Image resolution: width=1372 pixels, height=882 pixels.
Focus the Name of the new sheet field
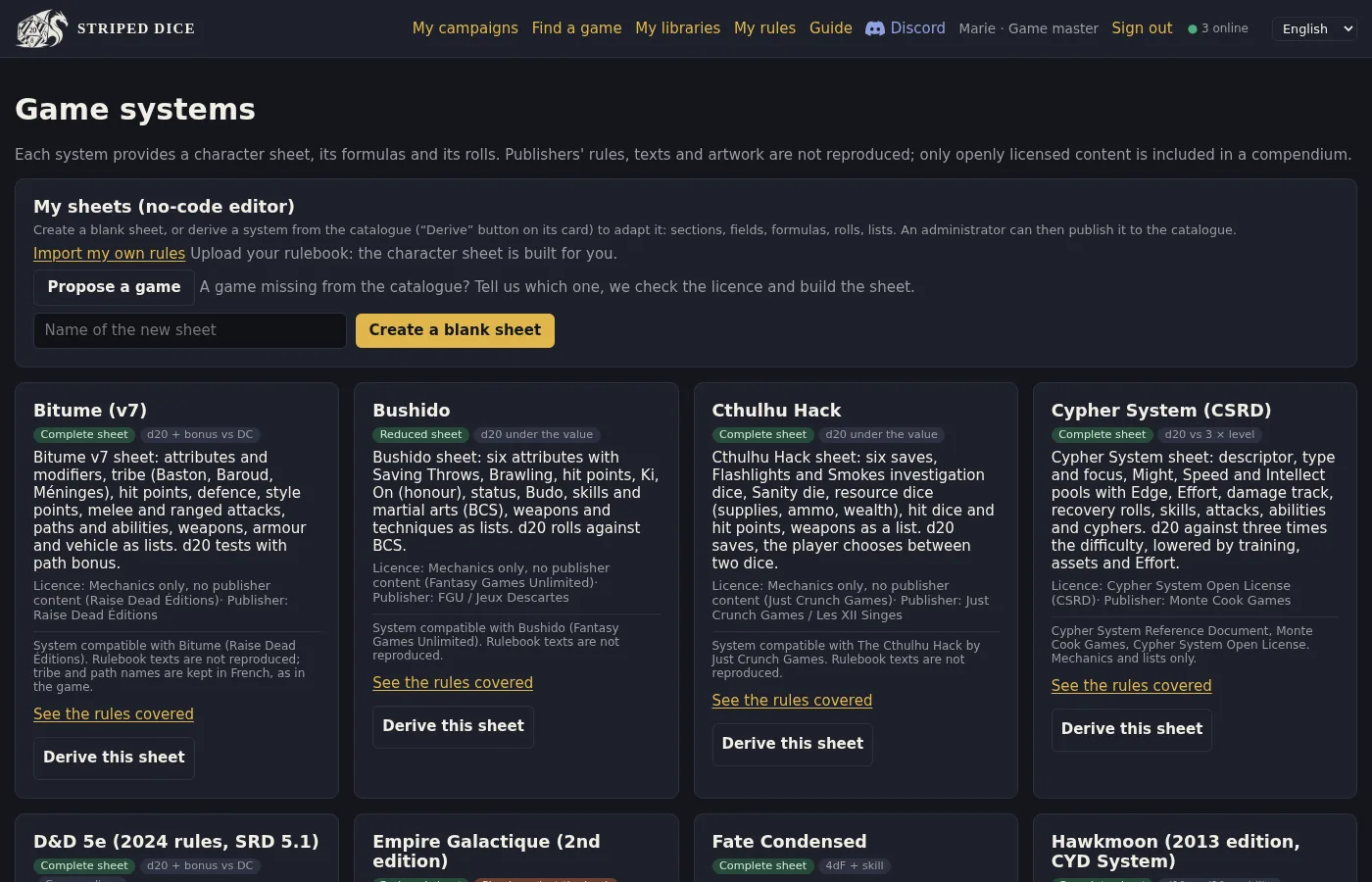190,330
